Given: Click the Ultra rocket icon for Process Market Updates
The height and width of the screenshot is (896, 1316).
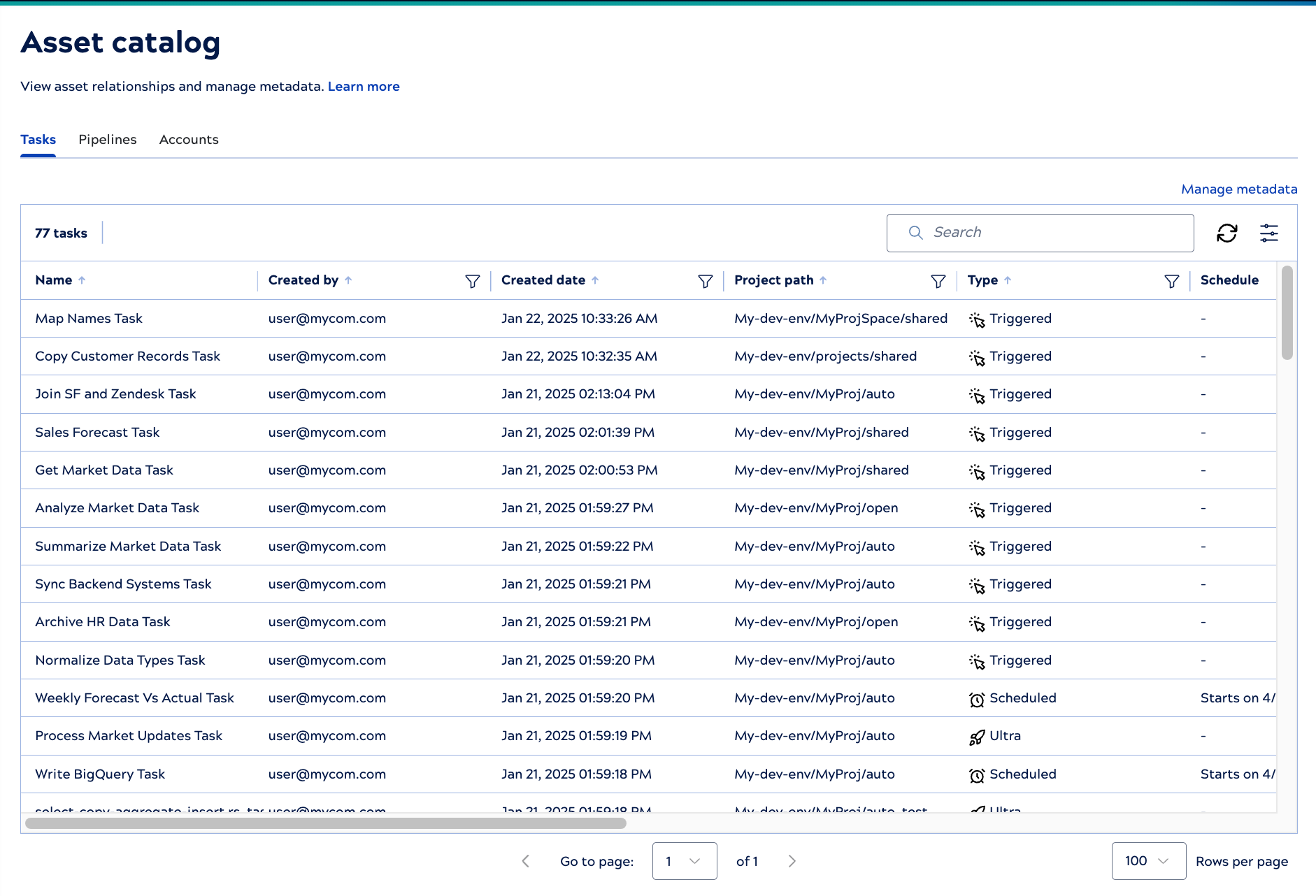Looking at the screenshot, I should (x=977, y=737).
